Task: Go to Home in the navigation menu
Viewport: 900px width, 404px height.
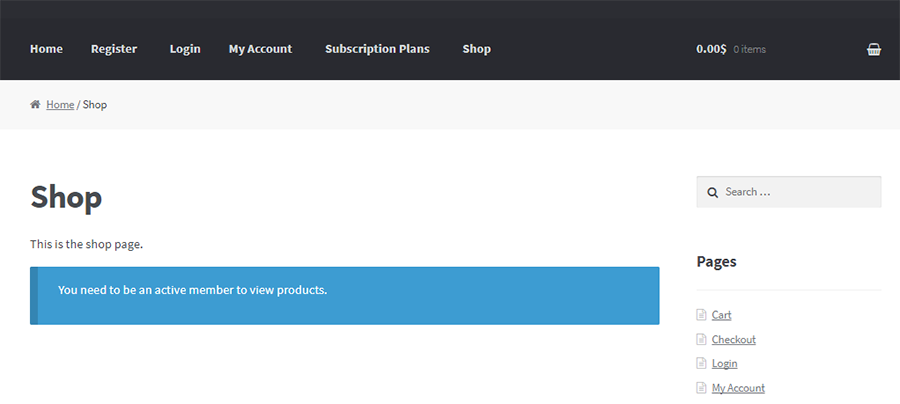Action: click(46, 49)
